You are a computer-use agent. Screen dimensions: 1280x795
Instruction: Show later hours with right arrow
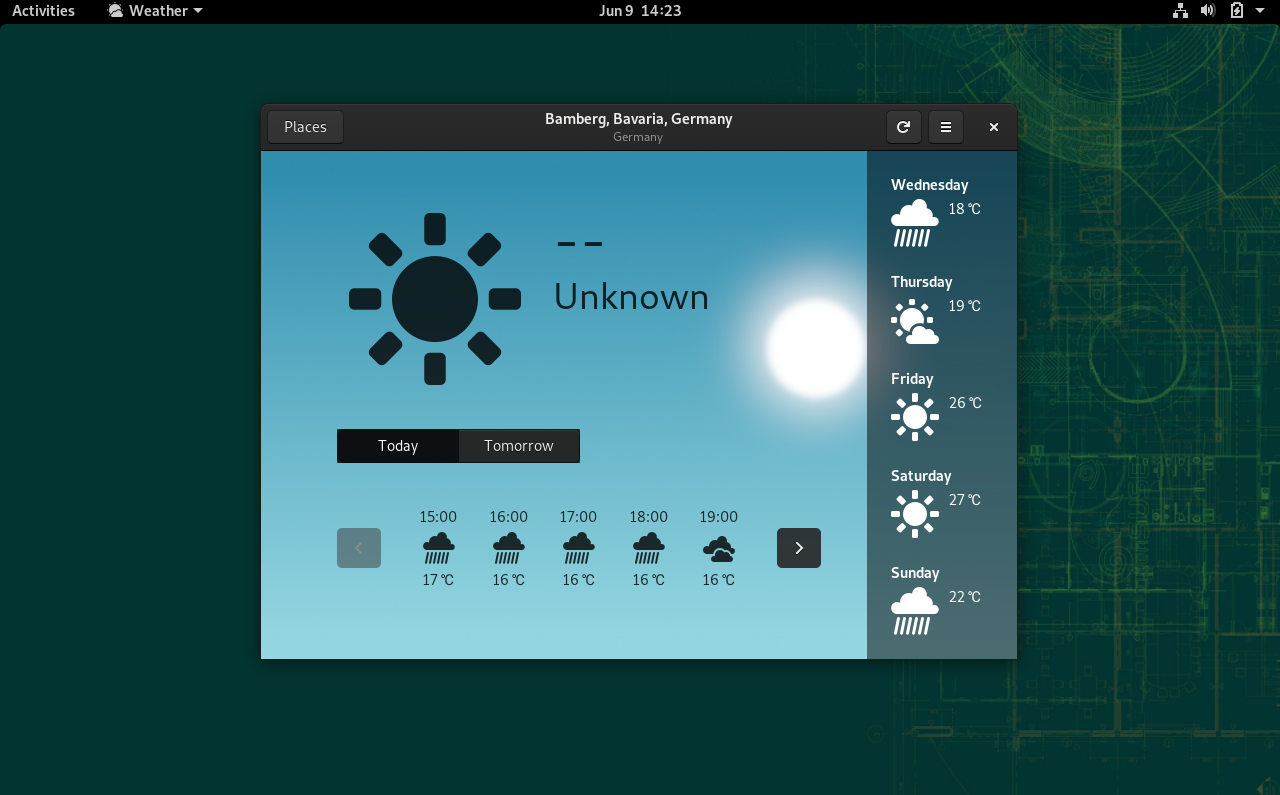coord(798,548)
